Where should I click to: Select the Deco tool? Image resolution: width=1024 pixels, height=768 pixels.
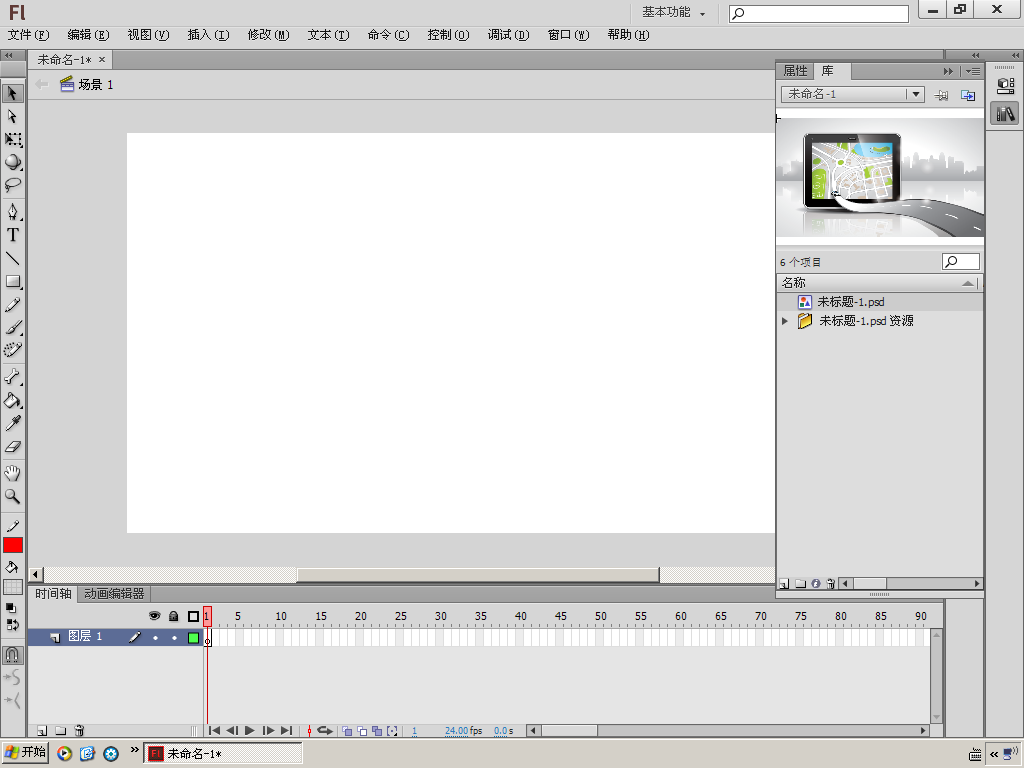[12, 351]
